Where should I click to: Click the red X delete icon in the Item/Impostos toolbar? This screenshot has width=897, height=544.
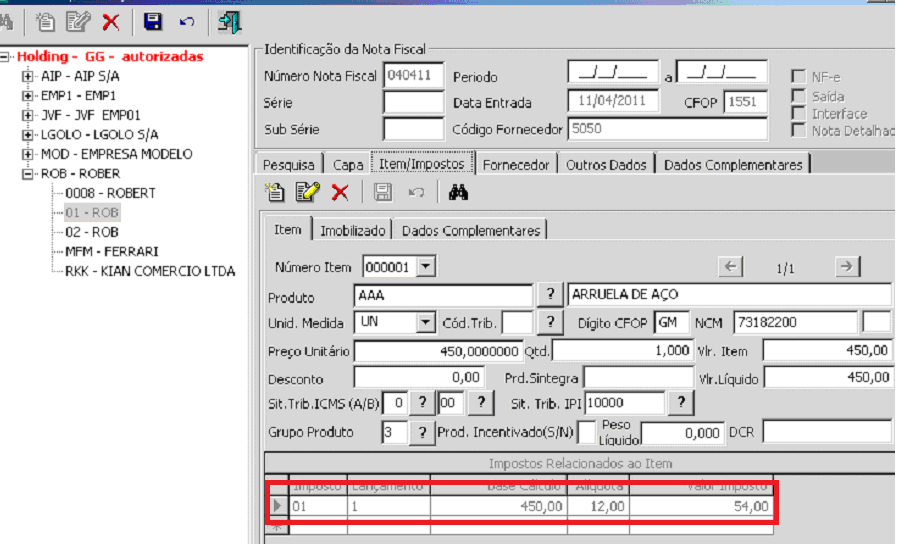[340, 193]
